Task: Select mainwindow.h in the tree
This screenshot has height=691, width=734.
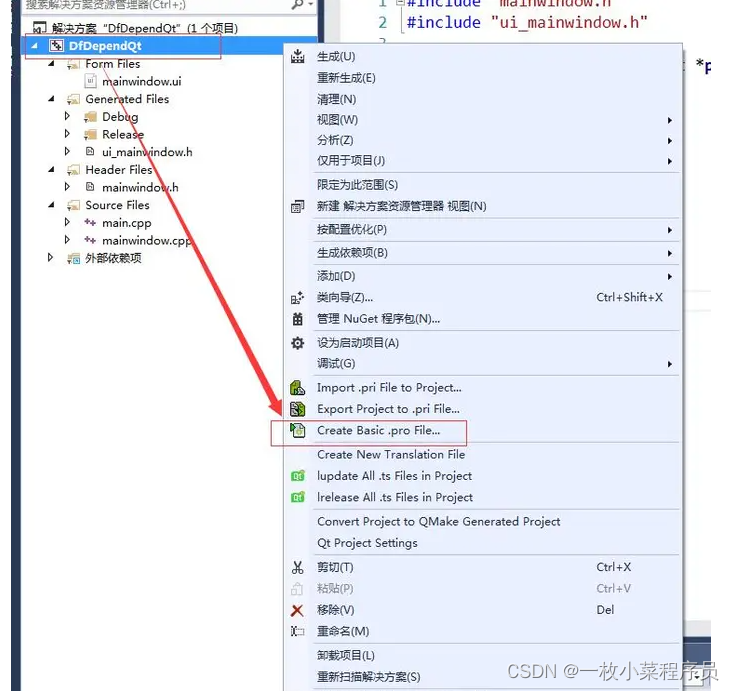Action: tap(140, 187)
